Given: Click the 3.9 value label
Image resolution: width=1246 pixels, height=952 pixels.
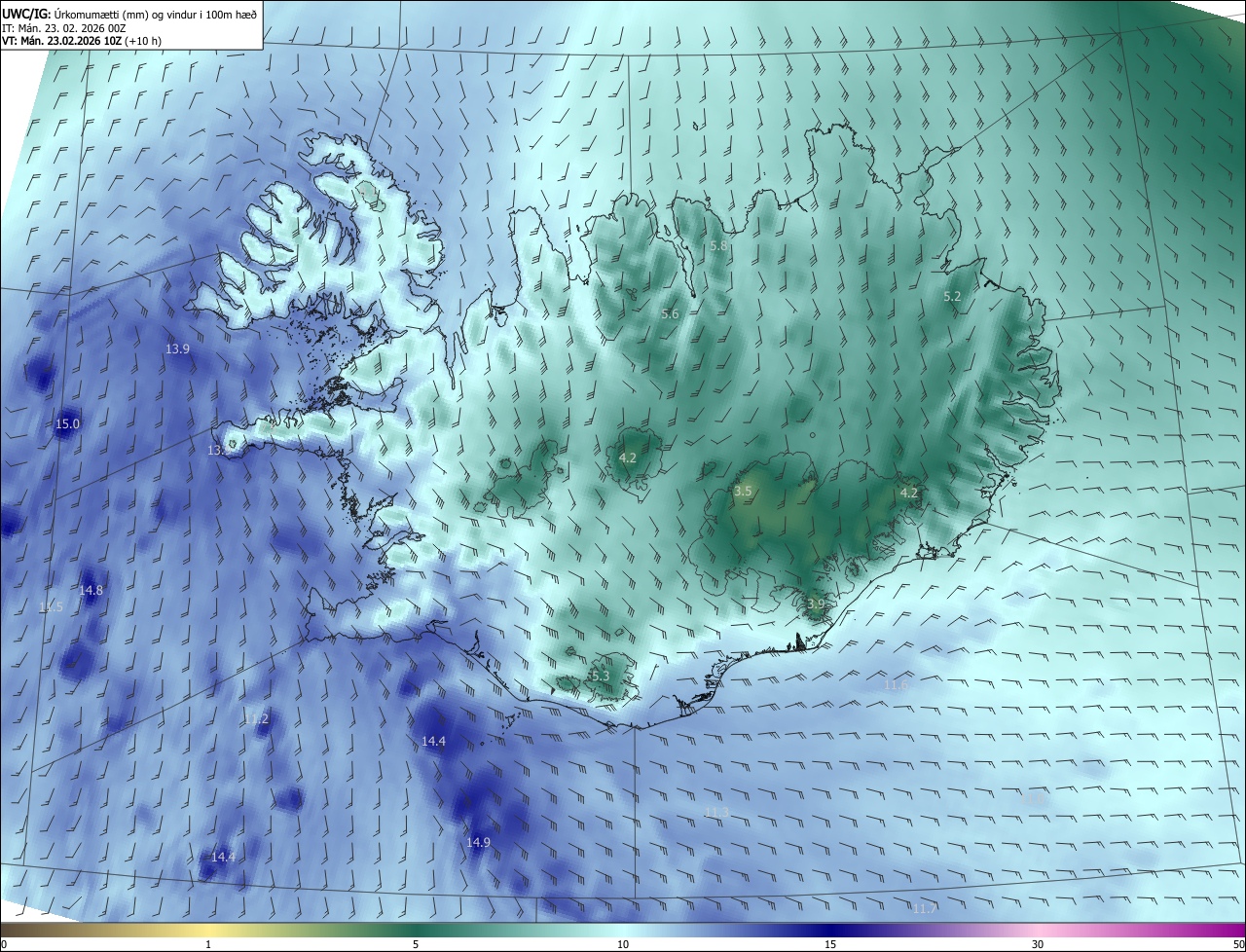Looking at the screenshot, I should point(816,604).
